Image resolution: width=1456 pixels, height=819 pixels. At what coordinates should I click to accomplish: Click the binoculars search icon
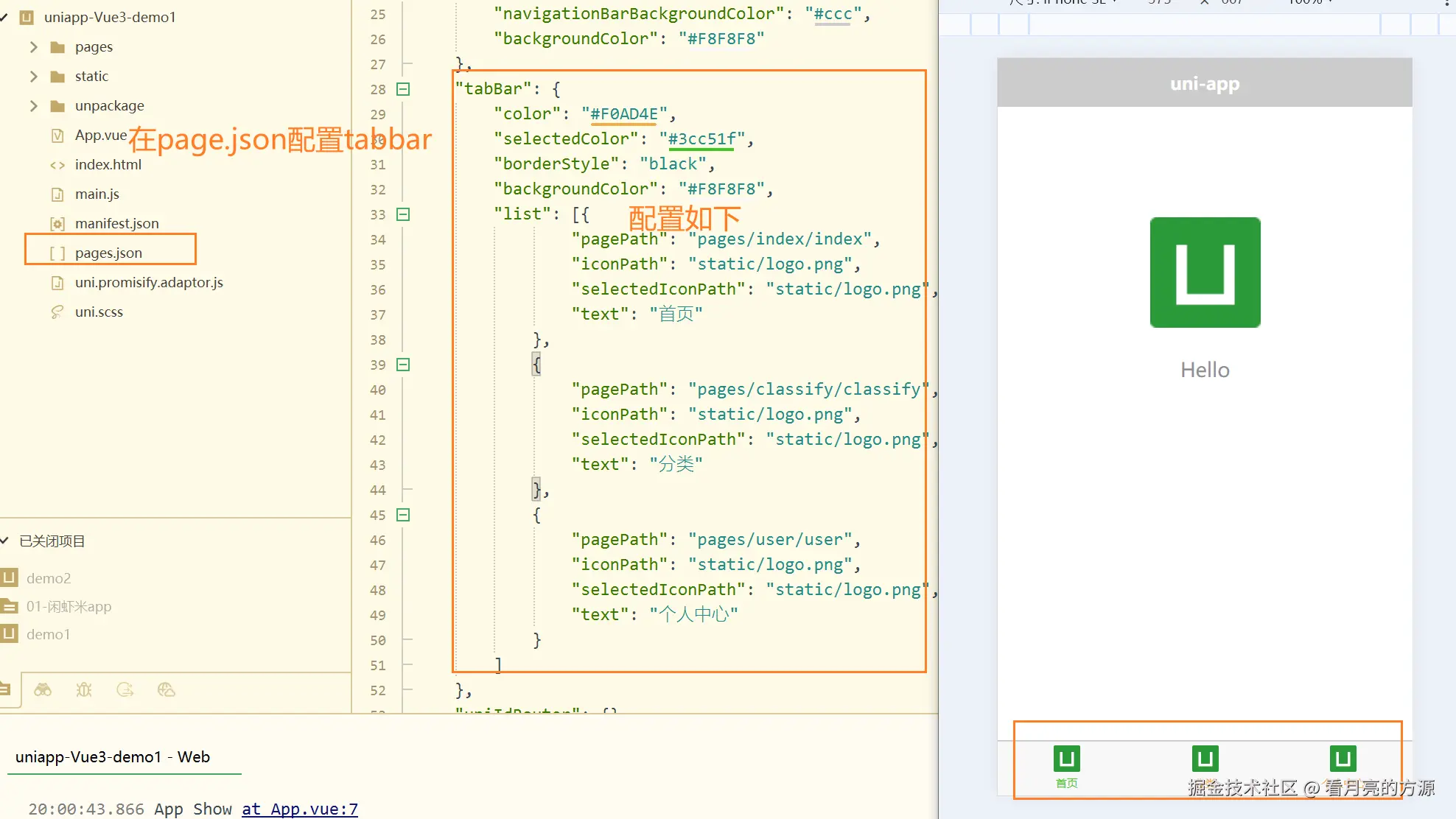(43, 689)
